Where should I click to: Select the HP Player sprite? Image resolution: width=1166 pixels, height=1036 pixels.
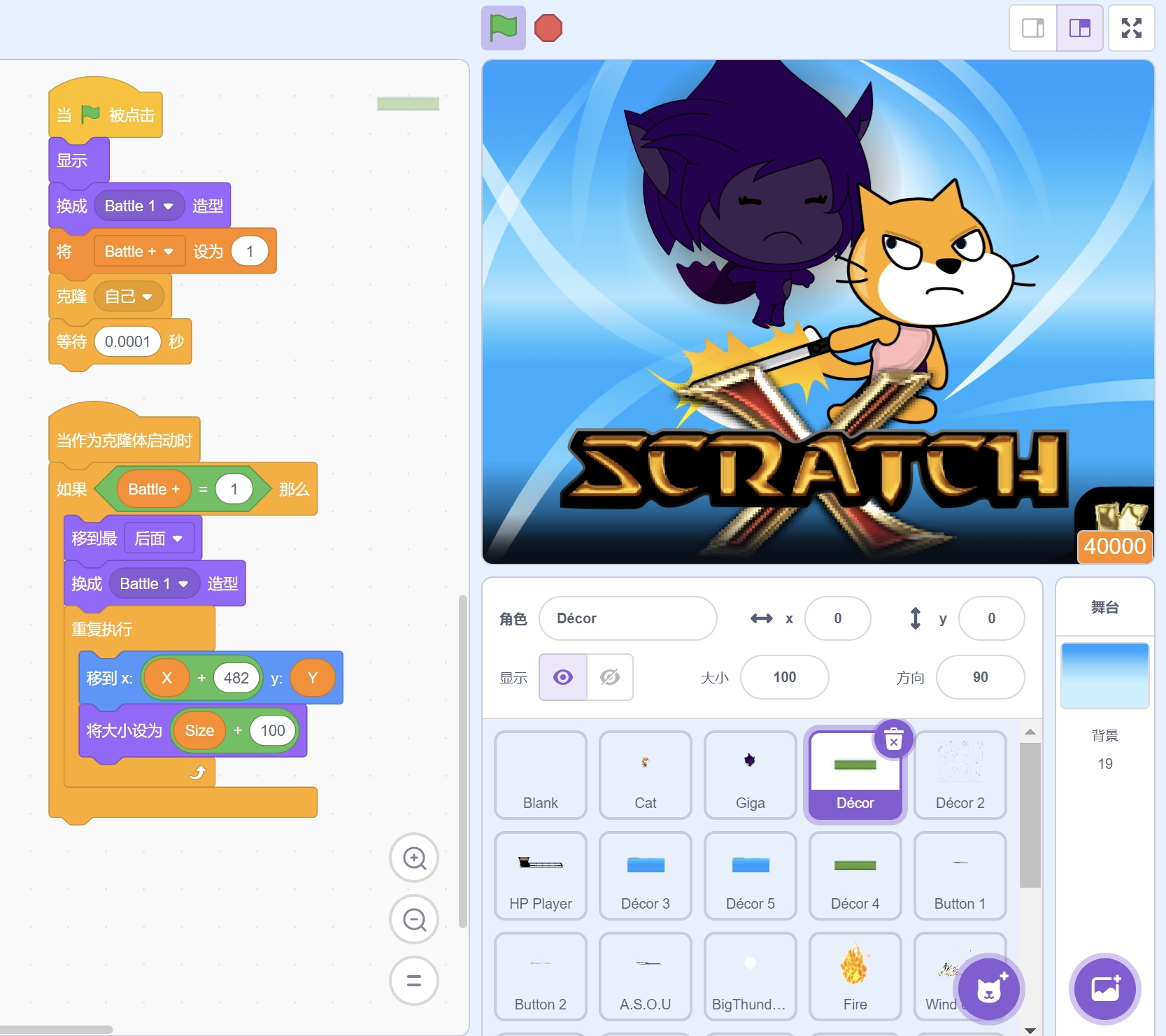540,876
